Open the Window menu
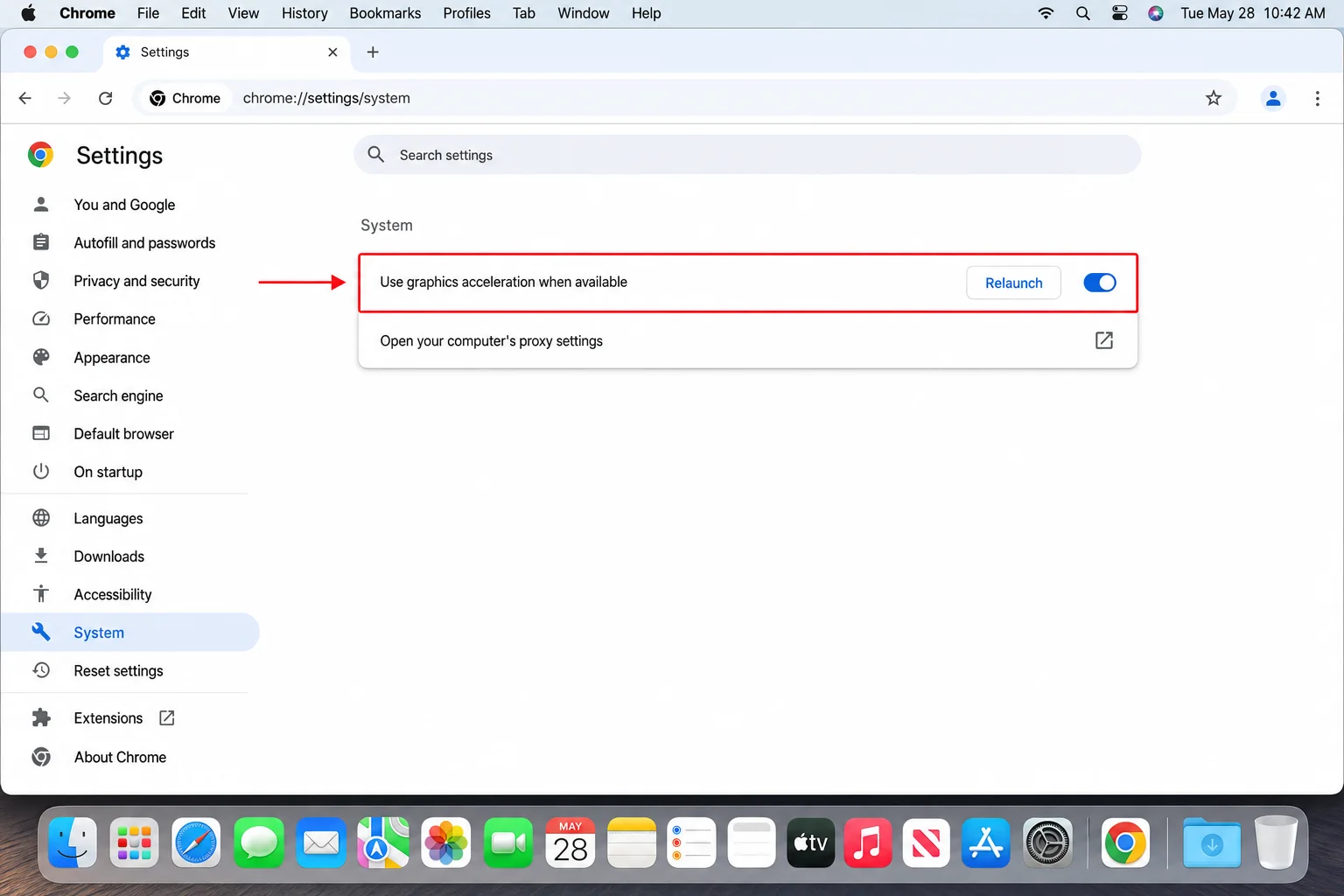This screenshot has width=1344, height=896. pyautogui.click(x=584, y=13)
